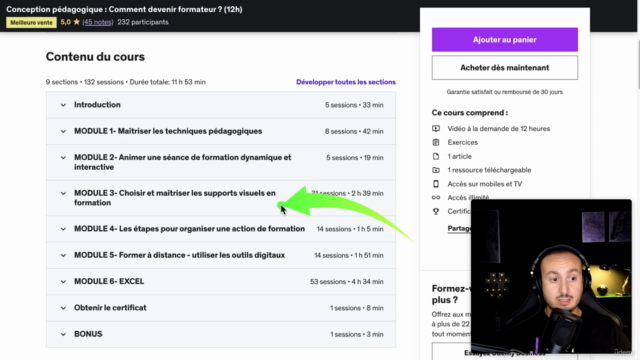This screenshot has height=360, width=640.
Task: Open the 45 notes ratings link
Action: pos(98,22)
